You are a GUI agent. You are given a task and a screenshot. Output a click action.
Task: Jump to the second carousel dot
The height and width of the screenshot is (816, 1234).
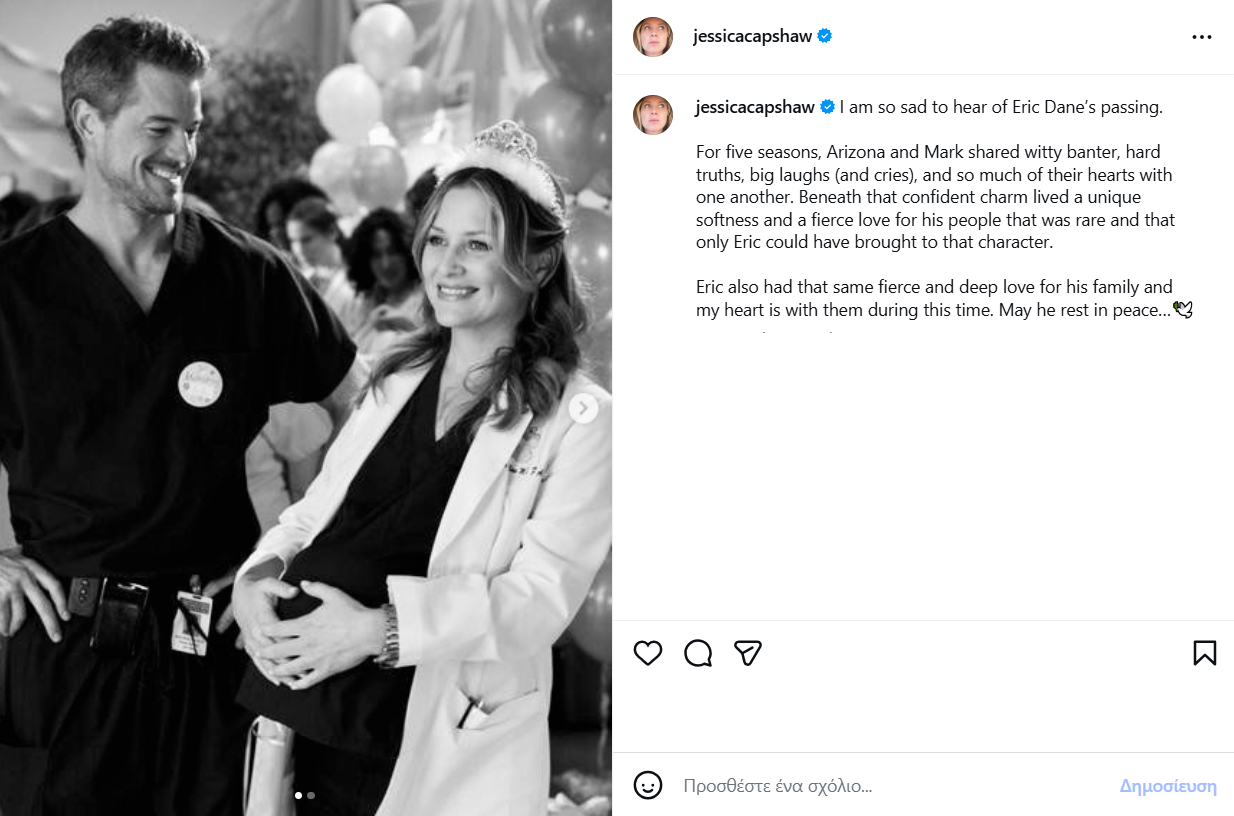(x=311, y=796)
